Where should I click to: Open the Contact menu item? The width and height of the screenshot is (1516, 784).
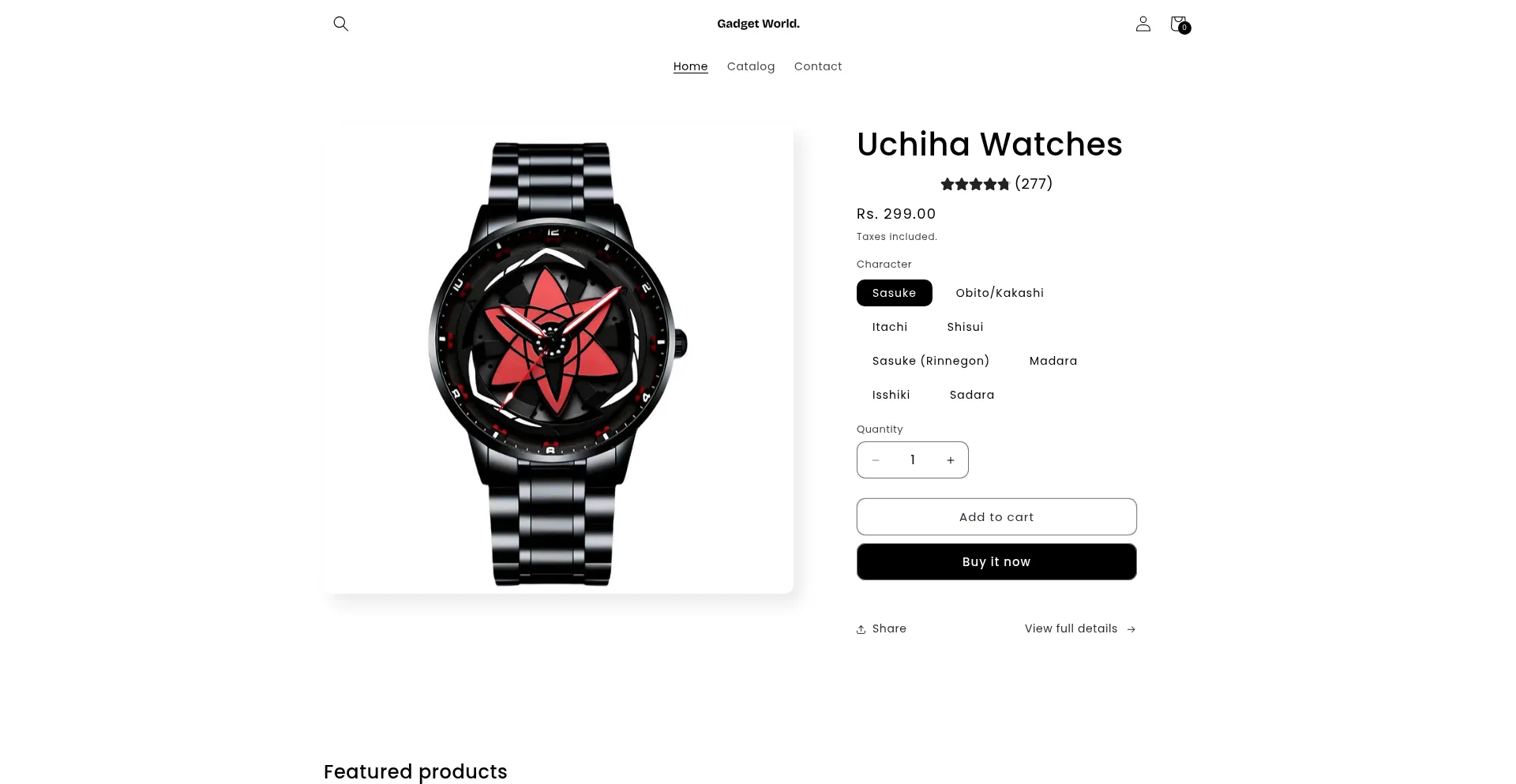818,66
